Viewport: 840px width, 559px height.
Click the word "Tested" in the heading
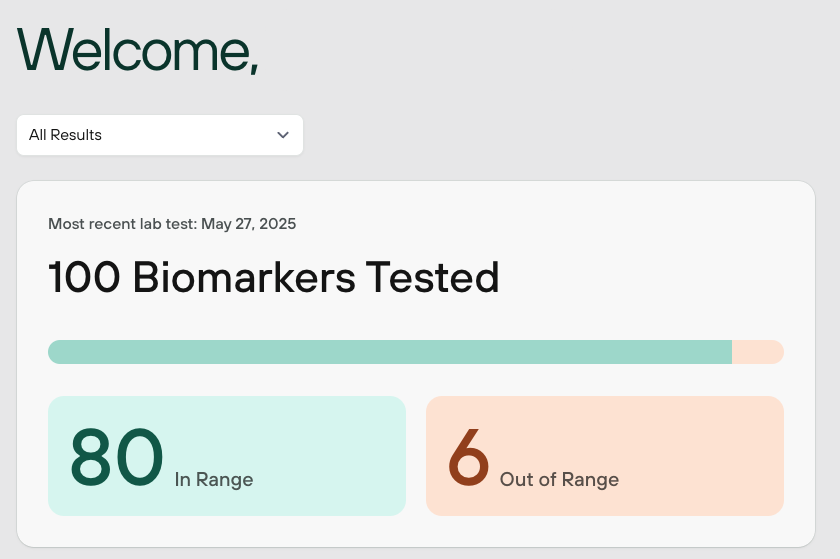pos(432,277)
